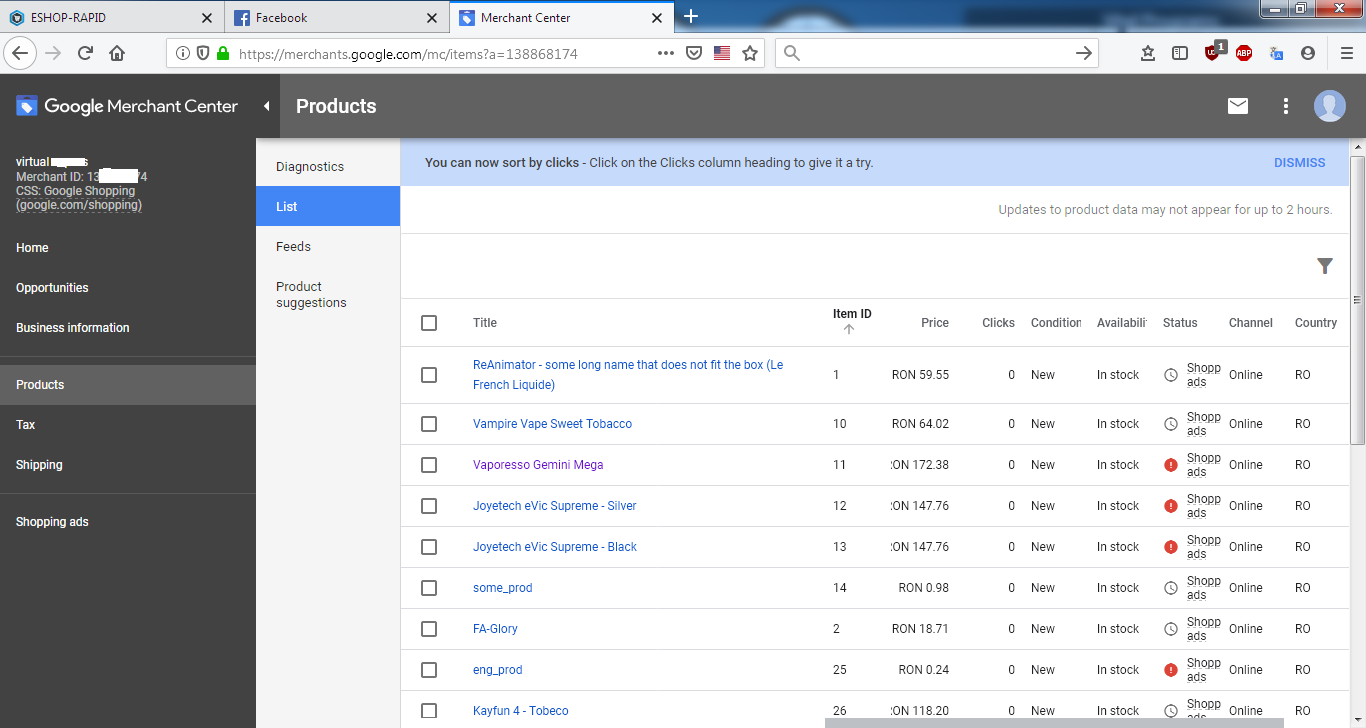Dismiss the sort by clicks banner
The image size is (1366, 728).
coord(1299,163)
